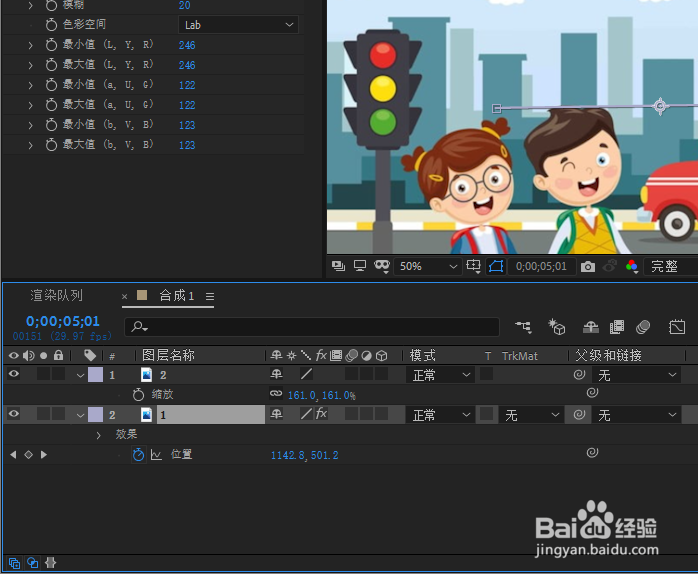Expand or collapse transfer controls pane icon
The height and width of the screenshot is (574, 698).
click(x=32, y=563)
